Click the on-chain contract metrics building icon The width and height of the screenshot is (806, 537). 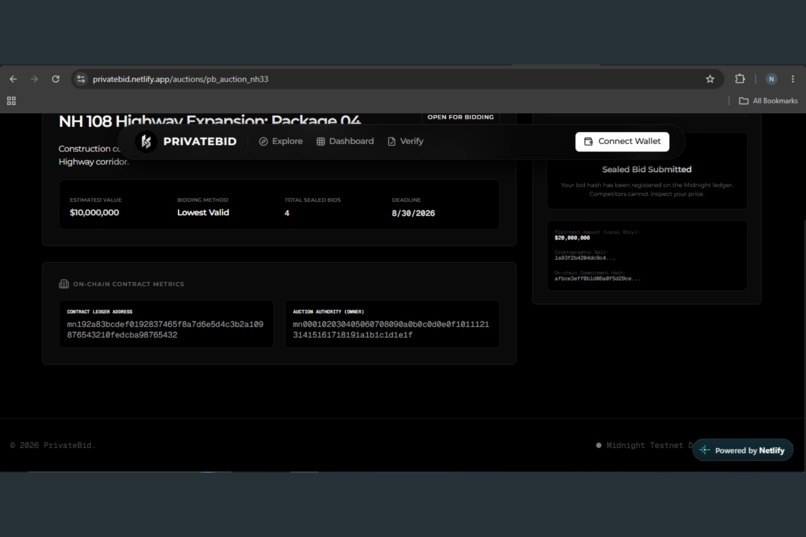(64, 284)
